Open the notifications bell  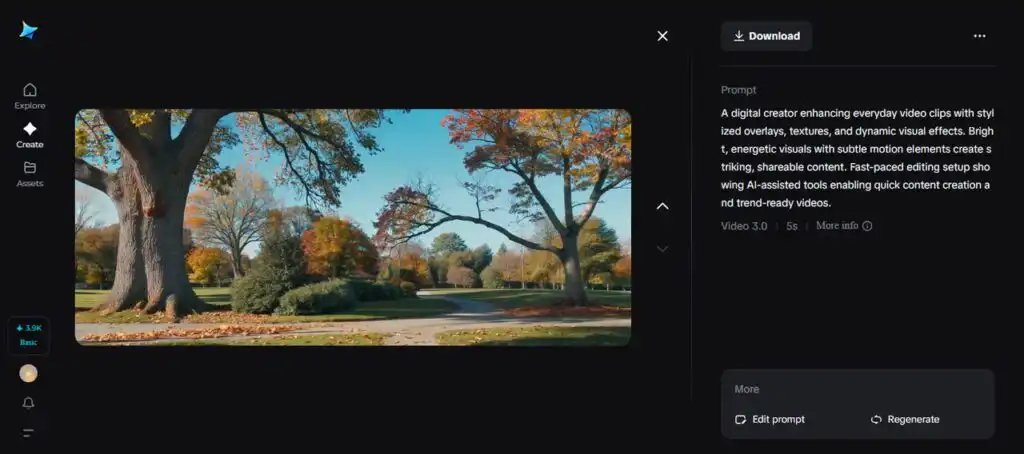[28, 403]
